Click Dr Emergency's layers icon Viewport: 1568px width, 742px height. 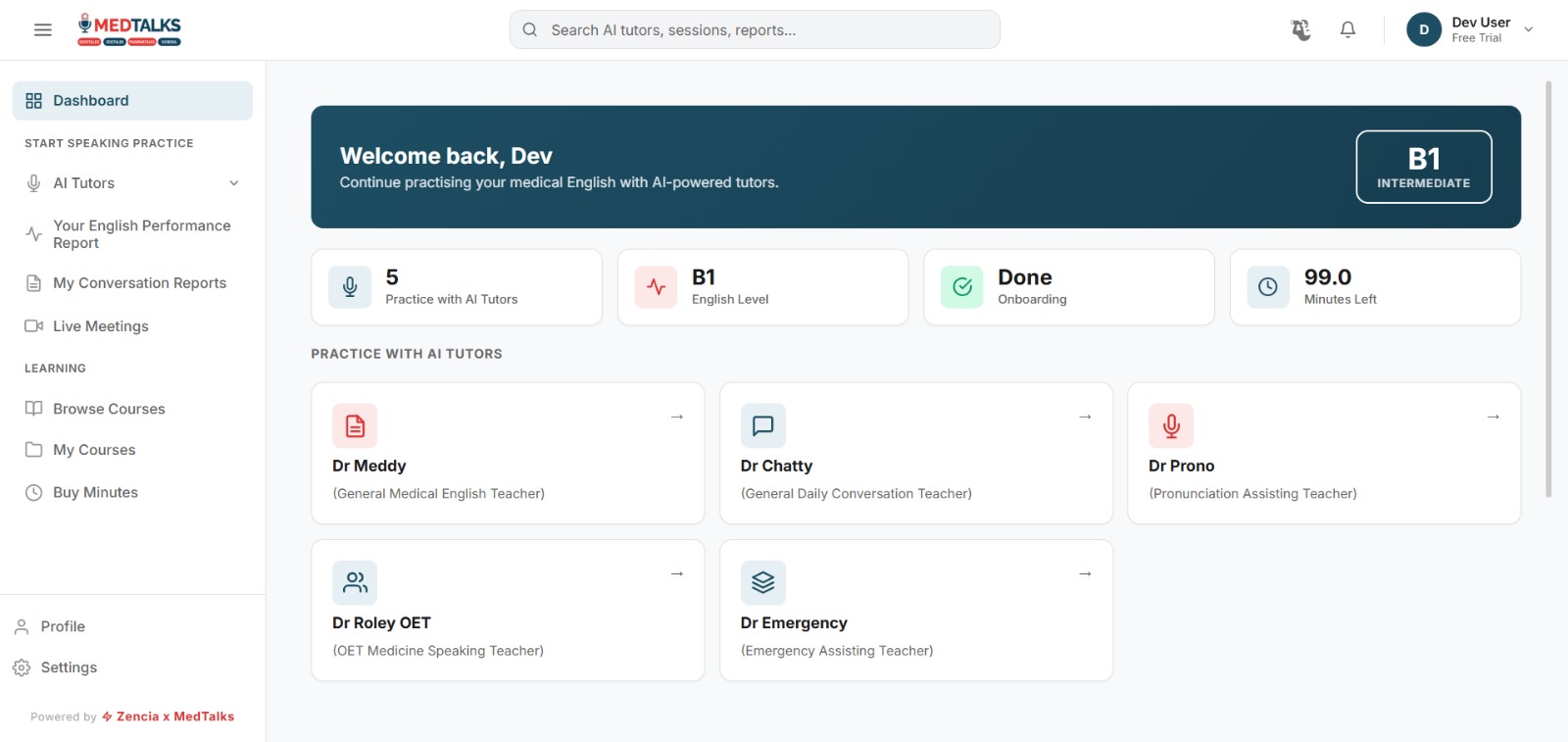(x=763, y=582)
